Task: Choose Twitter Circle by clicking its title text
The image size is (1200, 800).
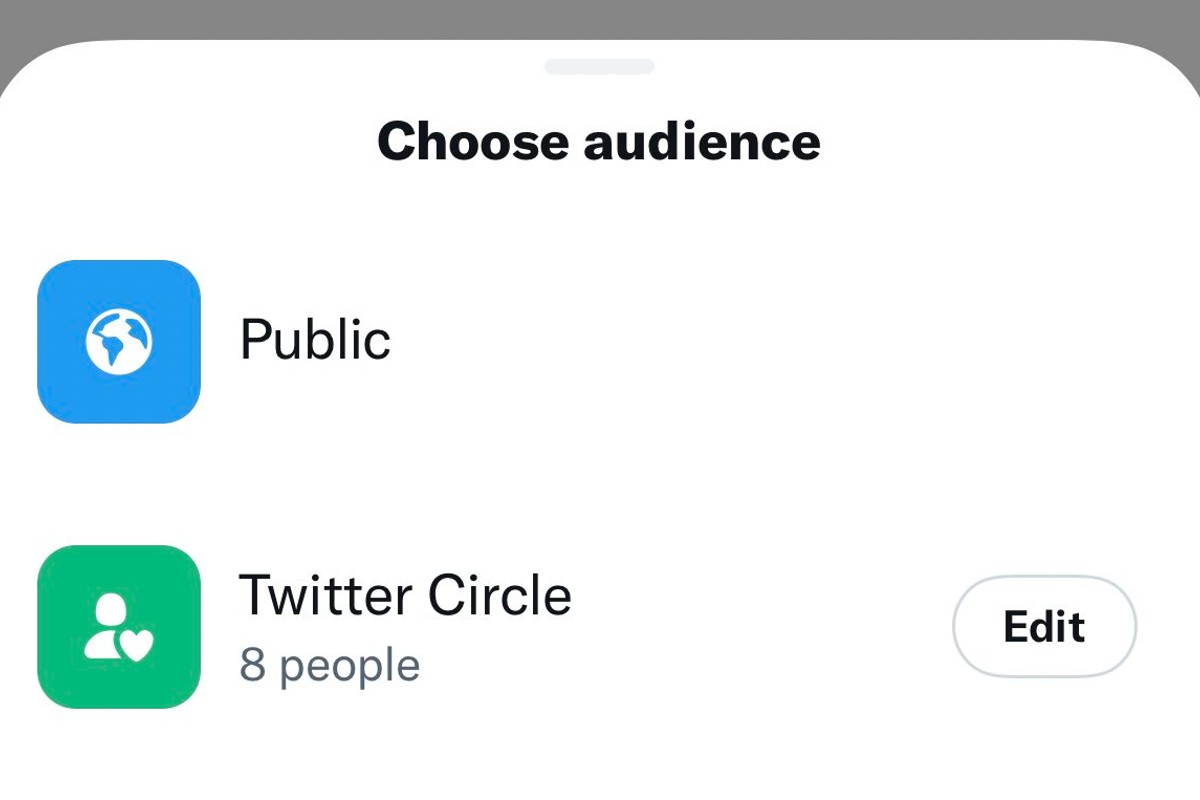Action: (x=405, y=596)
